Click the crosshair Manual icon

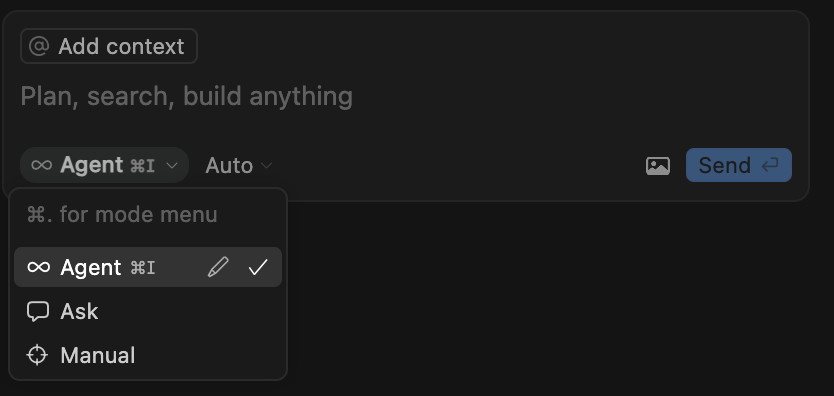point(37,355)
